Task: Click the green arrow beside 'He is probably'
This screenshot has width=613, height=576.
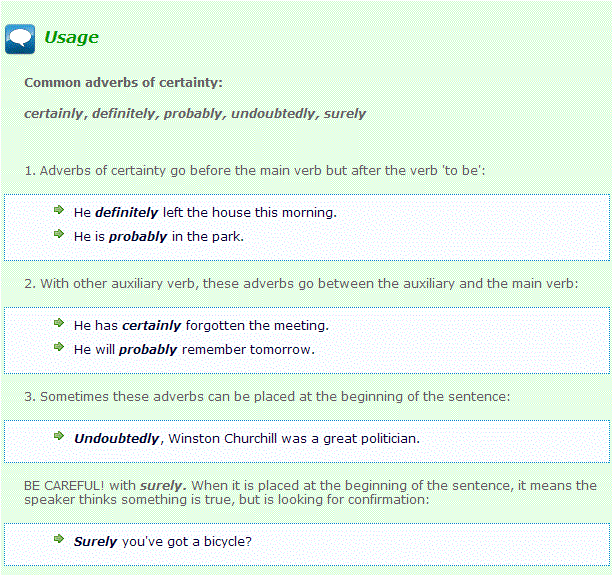Action: point(59,235)
